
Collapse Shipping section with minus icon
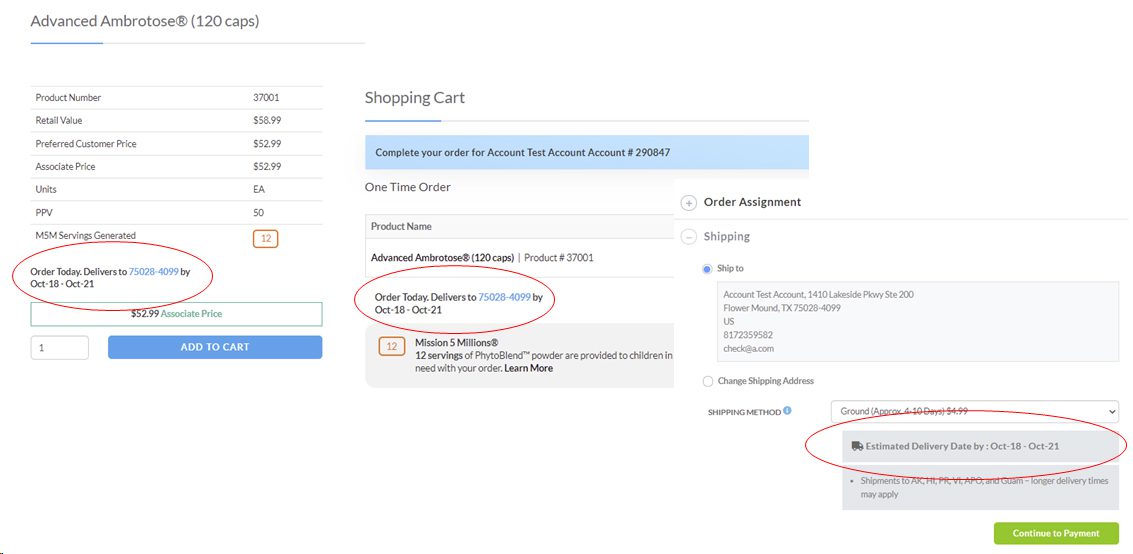689,237
